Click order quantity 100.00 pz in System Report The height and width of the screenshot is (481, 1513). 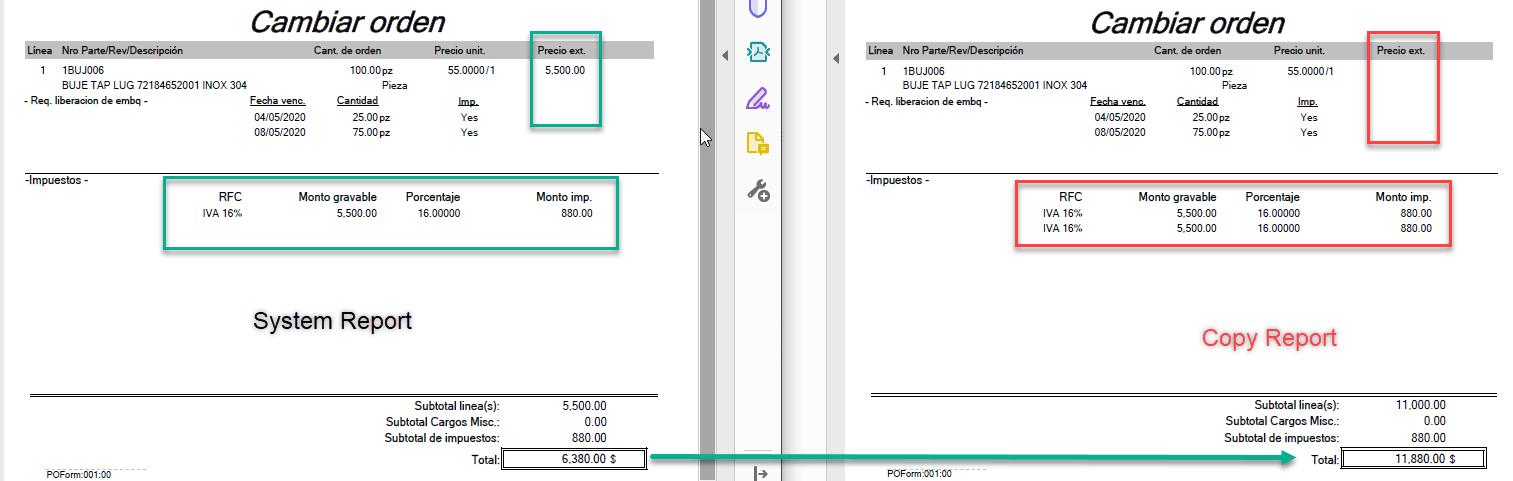coord(370,70)
